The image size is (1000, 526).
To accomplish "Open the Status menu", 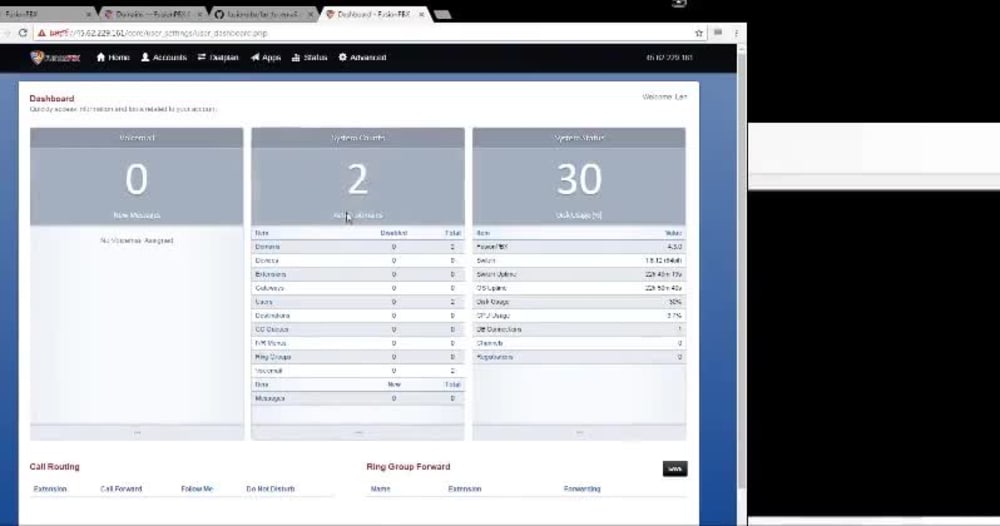I will point(309,57).
